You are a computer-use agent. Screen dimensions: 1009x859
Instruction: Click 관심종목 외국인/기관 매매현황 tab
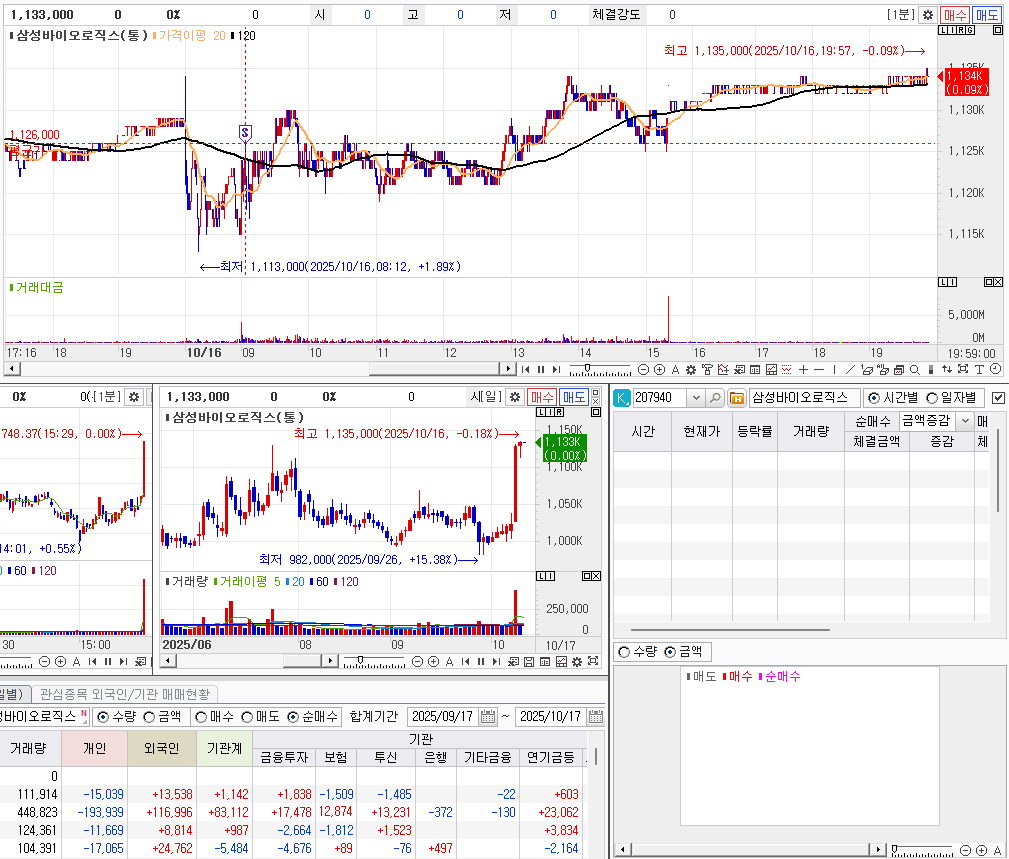(125, 694)
